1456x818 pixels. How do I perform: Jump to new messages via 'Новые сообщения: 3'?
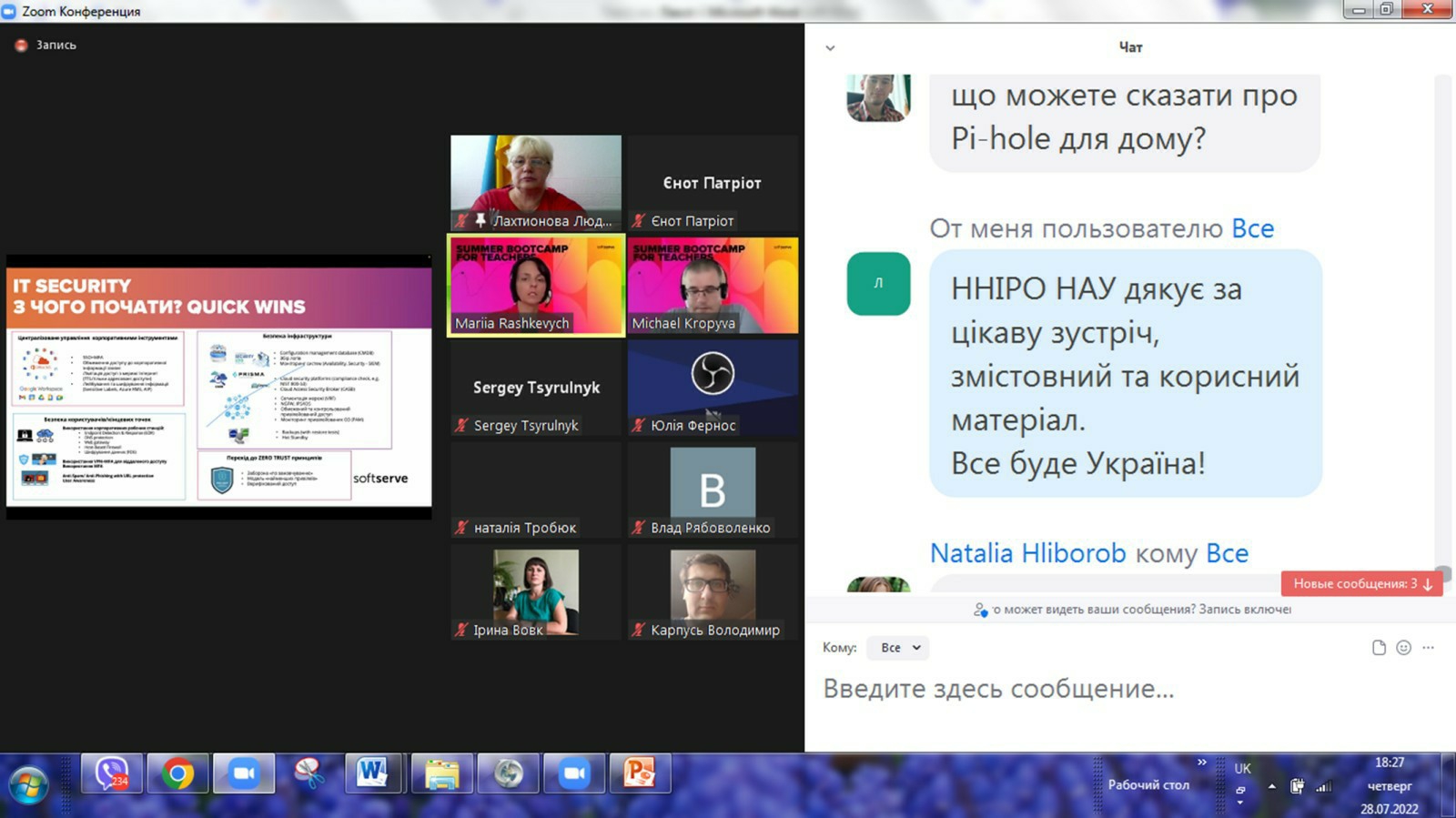pos(1361,583)
